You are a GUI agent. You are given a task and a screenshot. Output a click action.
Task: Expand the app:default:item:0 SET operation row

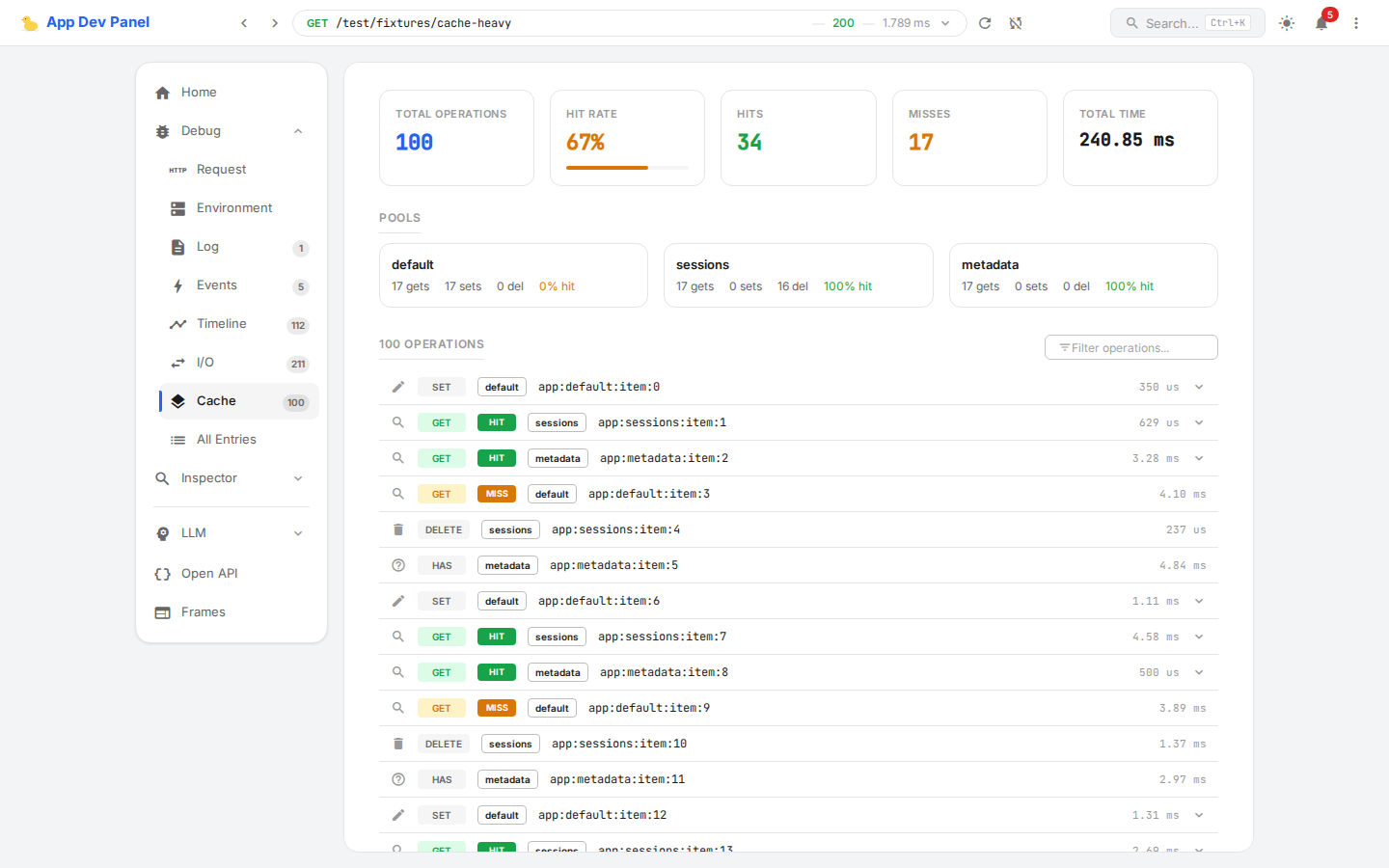point(1199,388)
